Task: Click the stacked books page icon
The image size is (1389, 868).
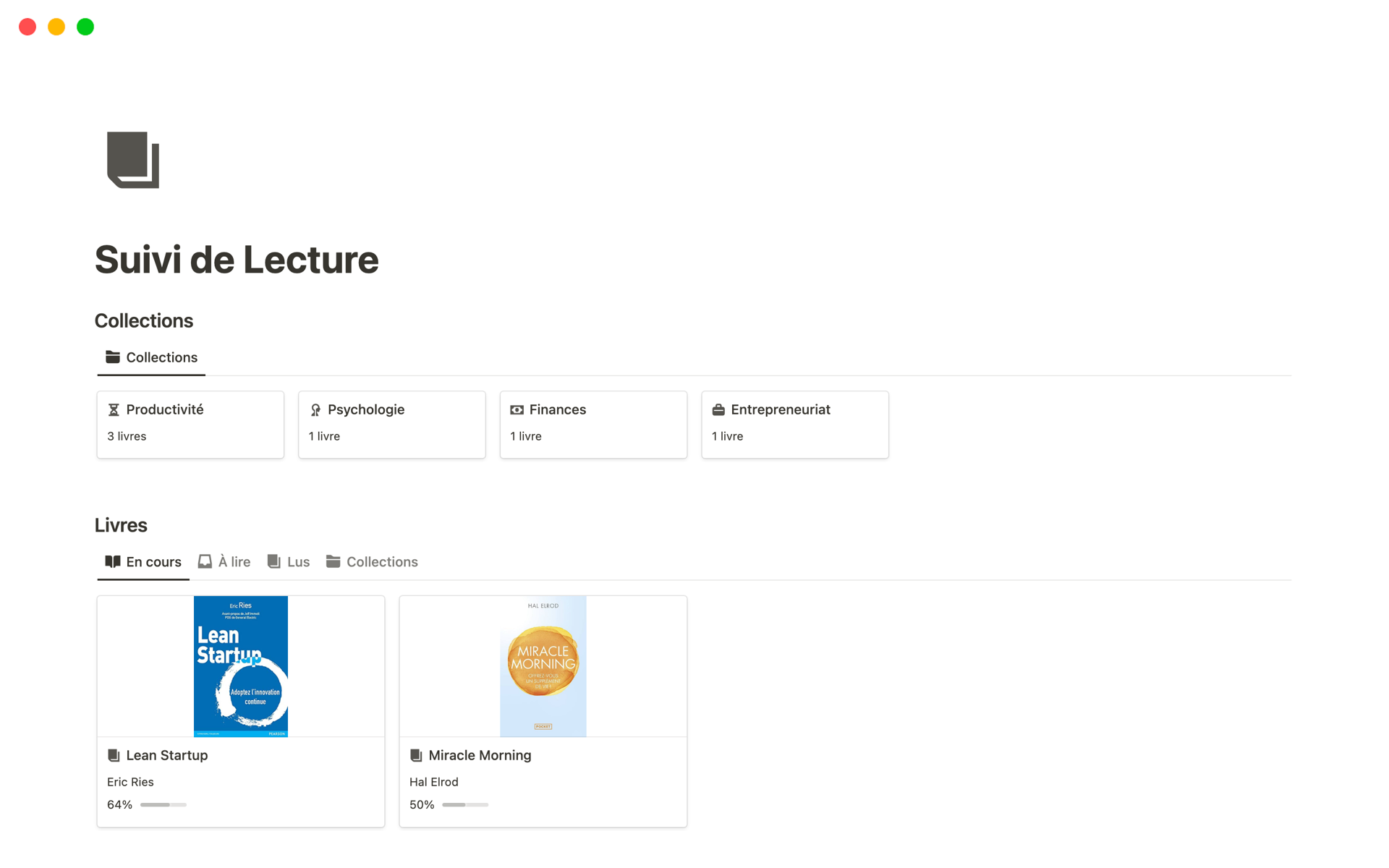Action: pos(133,160)
